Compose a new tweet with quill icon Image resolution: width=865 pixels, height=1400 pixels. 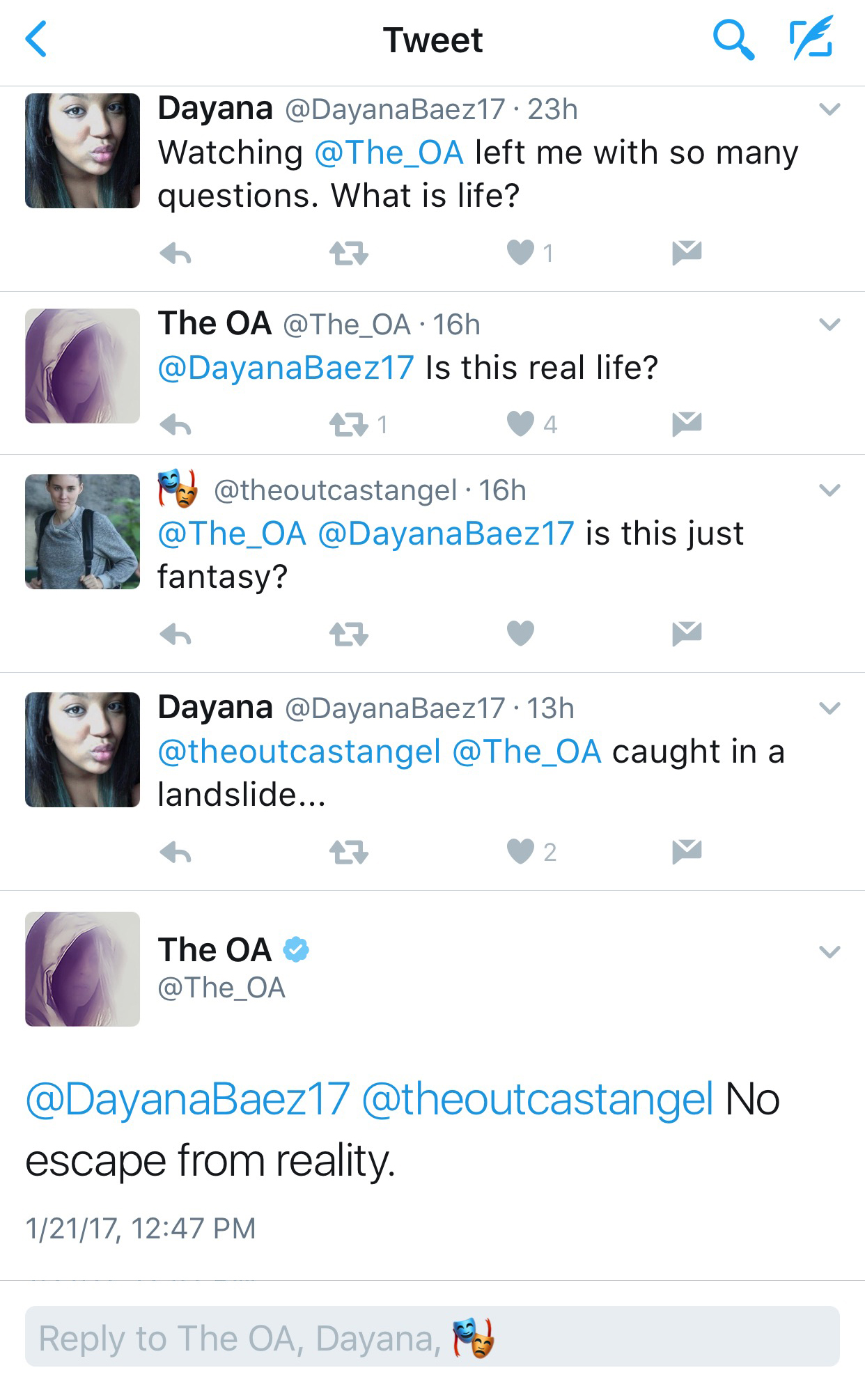click(x=811, y=38)
